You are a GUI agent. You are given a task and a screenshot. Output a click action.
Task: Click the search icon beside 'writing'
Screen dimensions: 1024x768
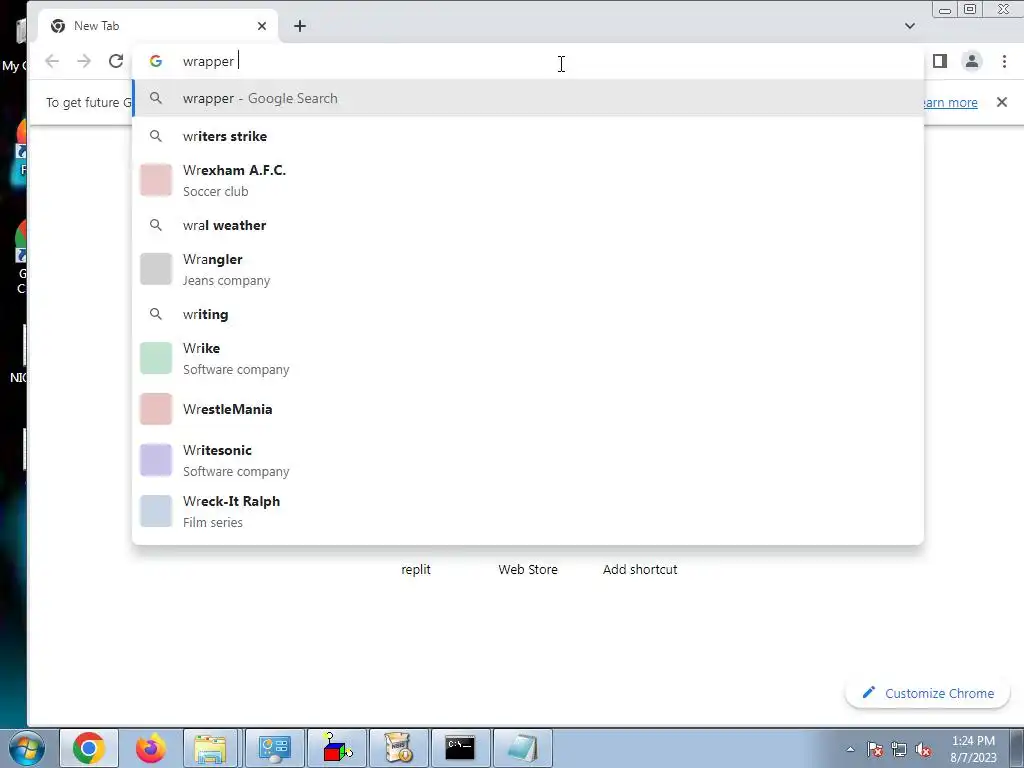[x=155, y=314]
